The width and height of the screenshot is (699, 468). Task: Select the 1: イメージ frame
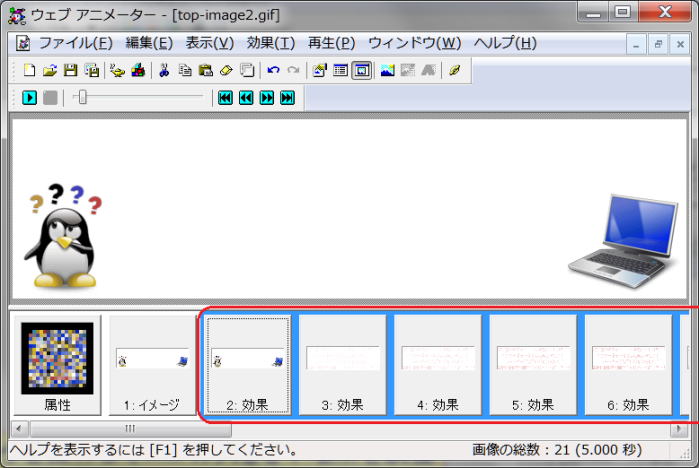click(x=152, y=365)
